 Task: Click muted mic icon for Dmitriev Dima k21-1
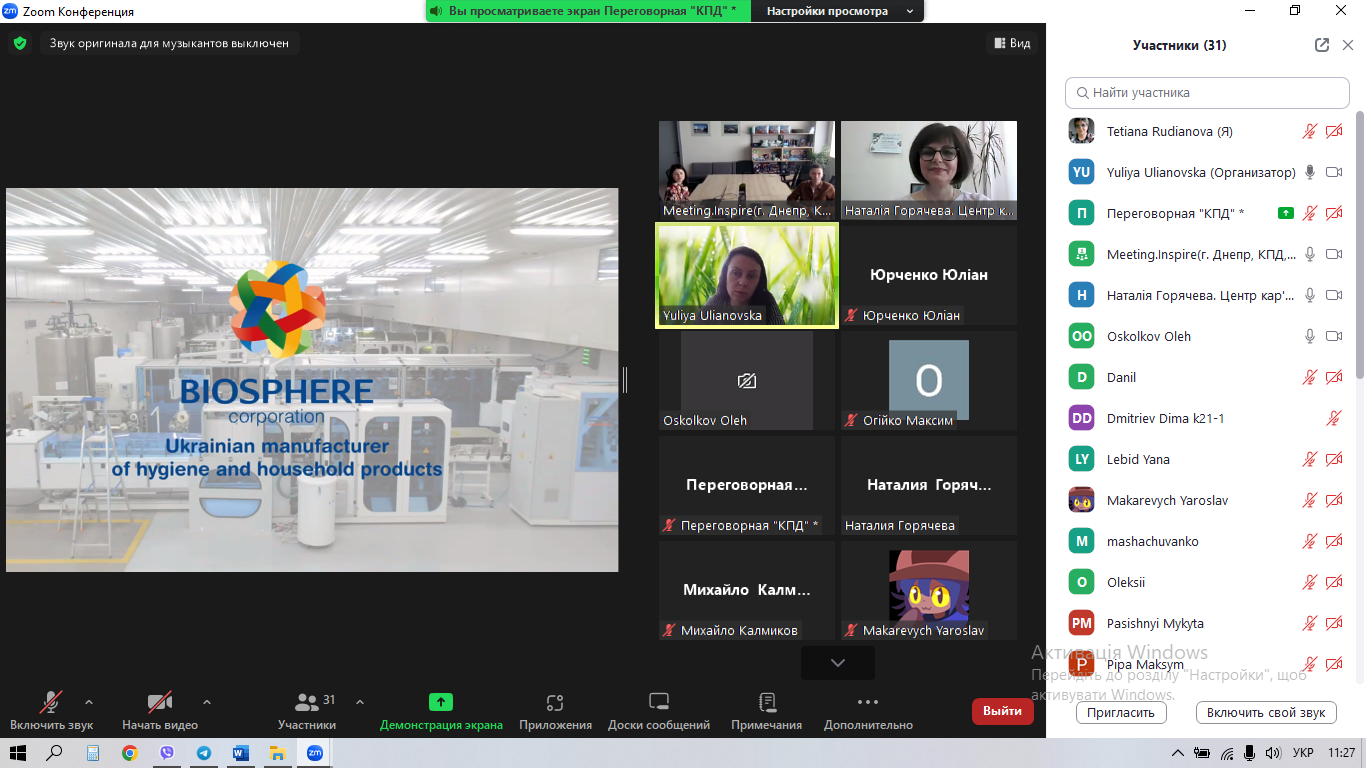[1334, 418]
